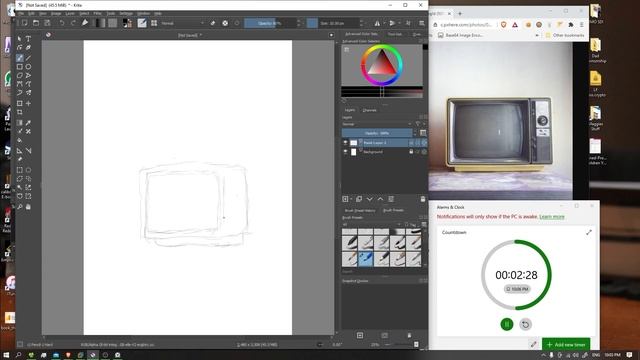Select the Transform tool
This screenshot has height=360, width=640.
coord(19,103)
